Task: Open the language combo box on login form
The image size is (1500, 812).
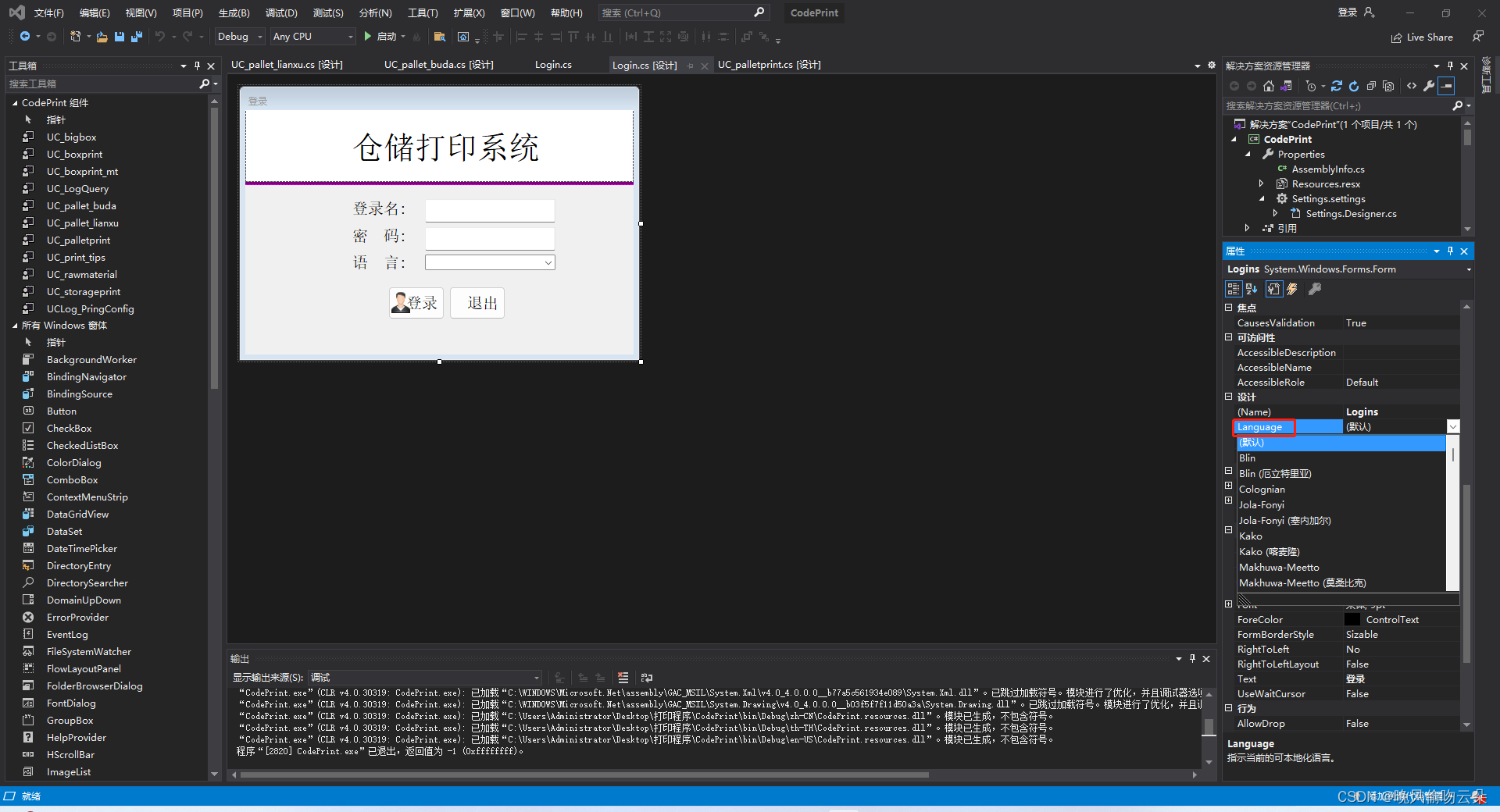Action: (x=490, y=263)
